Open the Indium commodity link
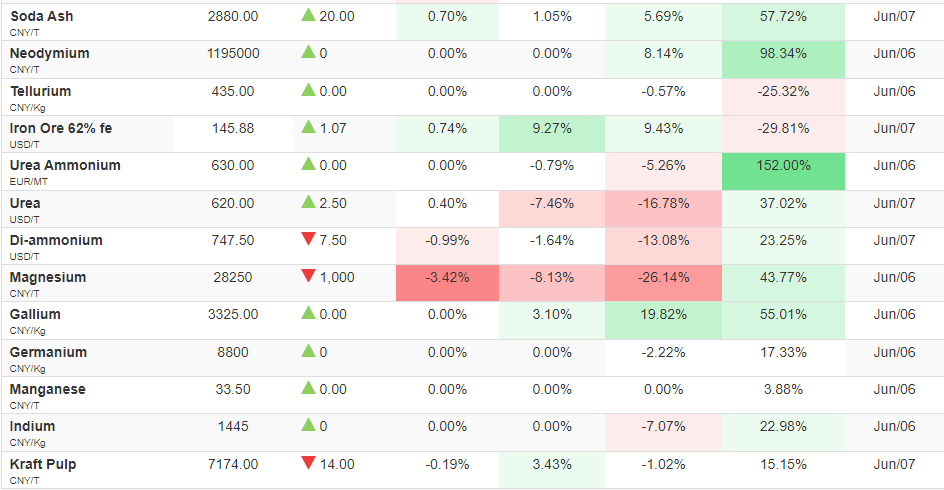This screenshot has height=490, width=944. point(33,426)
